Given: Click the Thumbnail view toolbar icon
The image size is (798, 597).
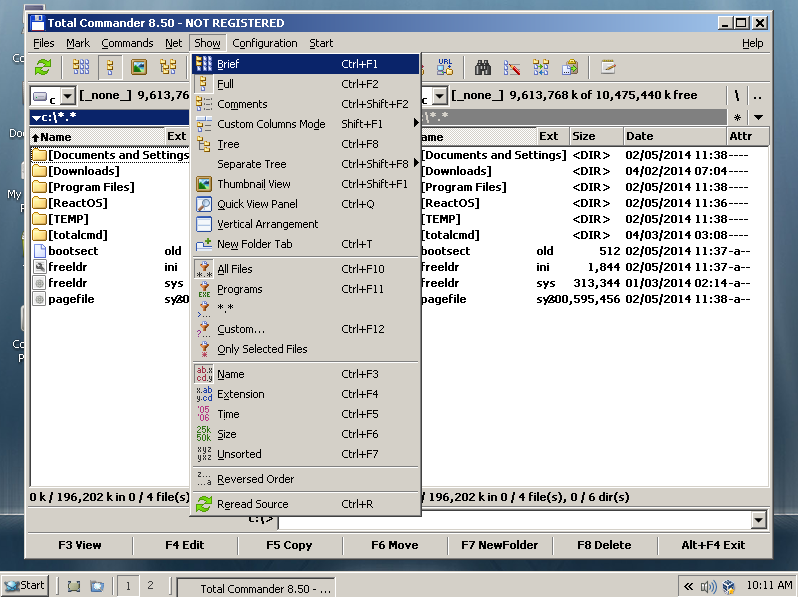Looking at the screenshot, I should pyautogui.click(x=138, y=67).
